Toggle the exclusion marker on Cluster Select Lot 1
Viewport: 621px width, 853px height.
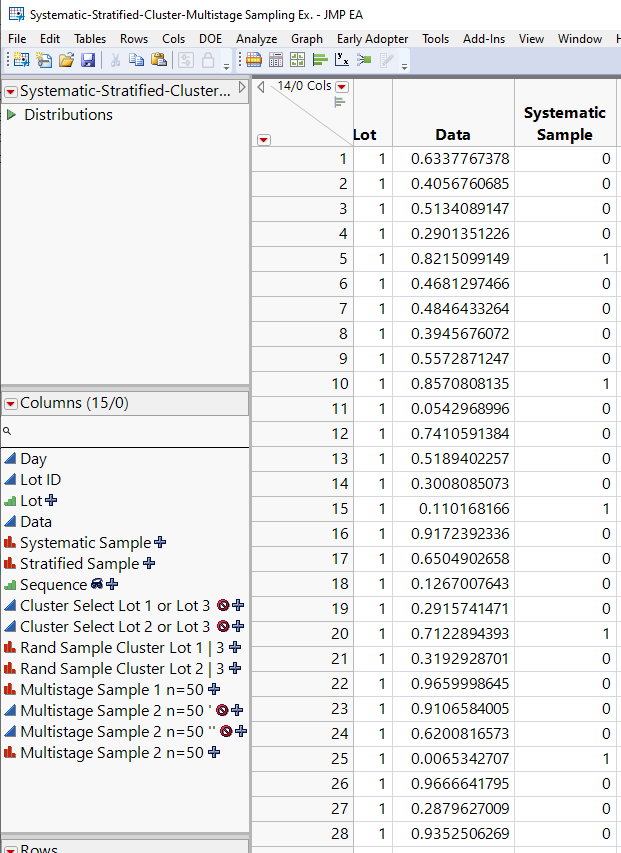click(x=221, y=605)
